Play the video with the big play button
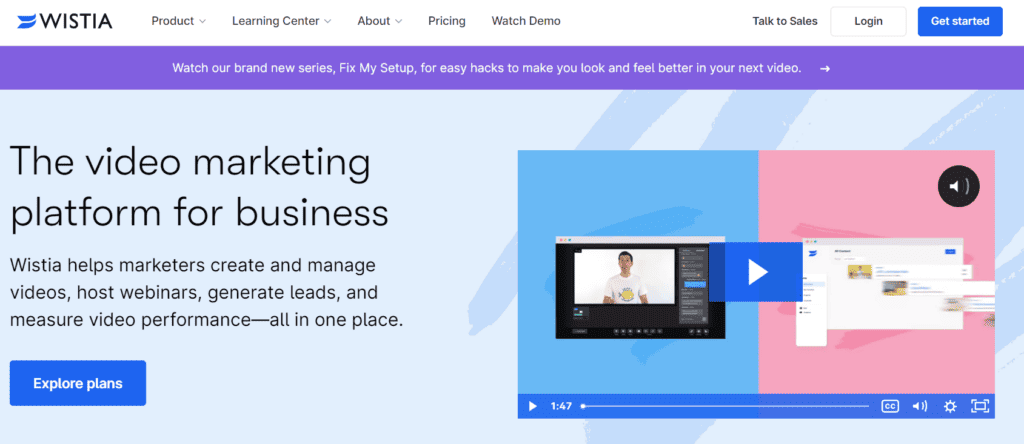This screenshot has height=444, width=1024. click(x=756, y=272)
